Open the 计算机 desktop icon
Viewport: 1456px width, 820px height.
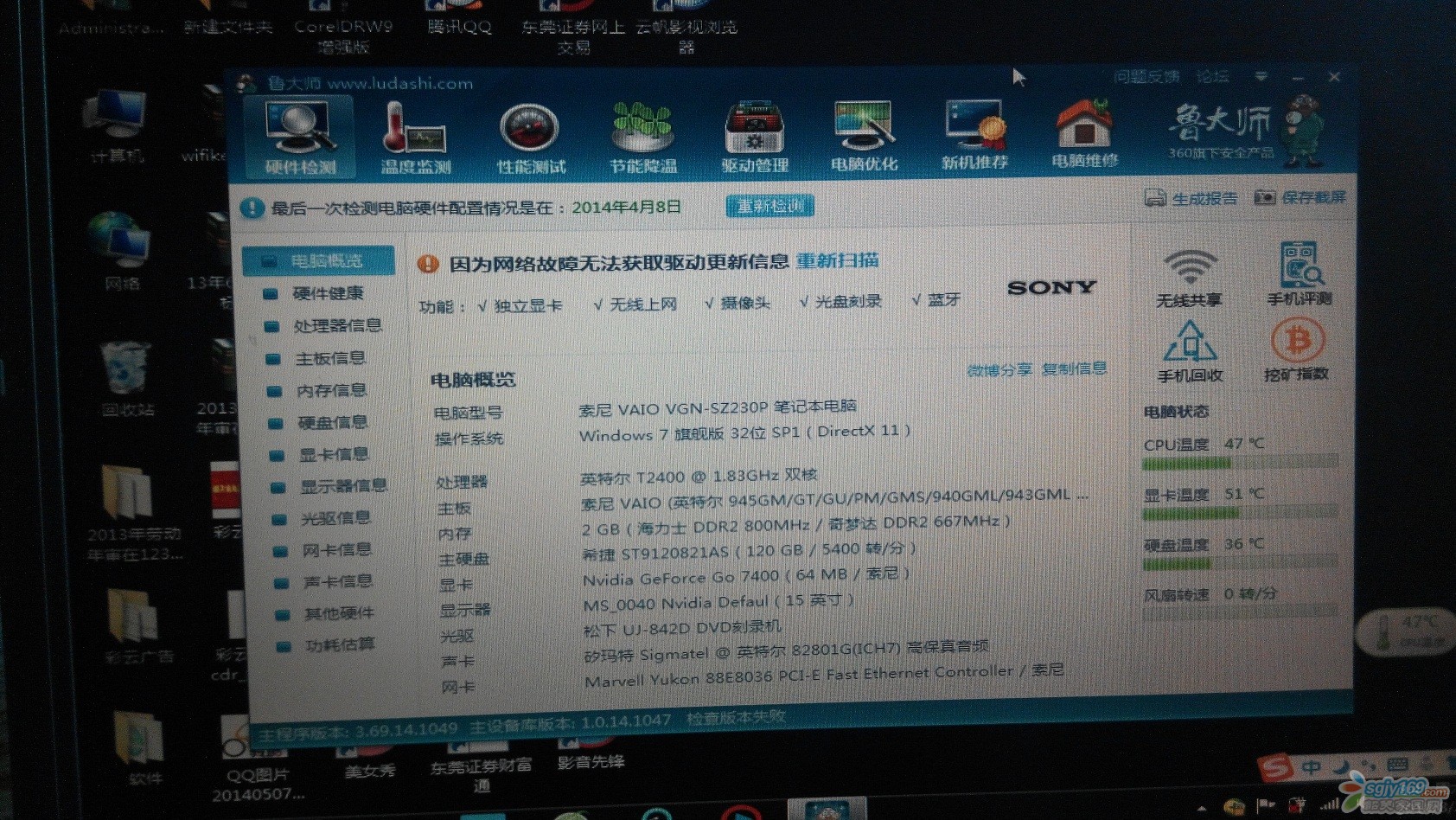coord(118,125)
